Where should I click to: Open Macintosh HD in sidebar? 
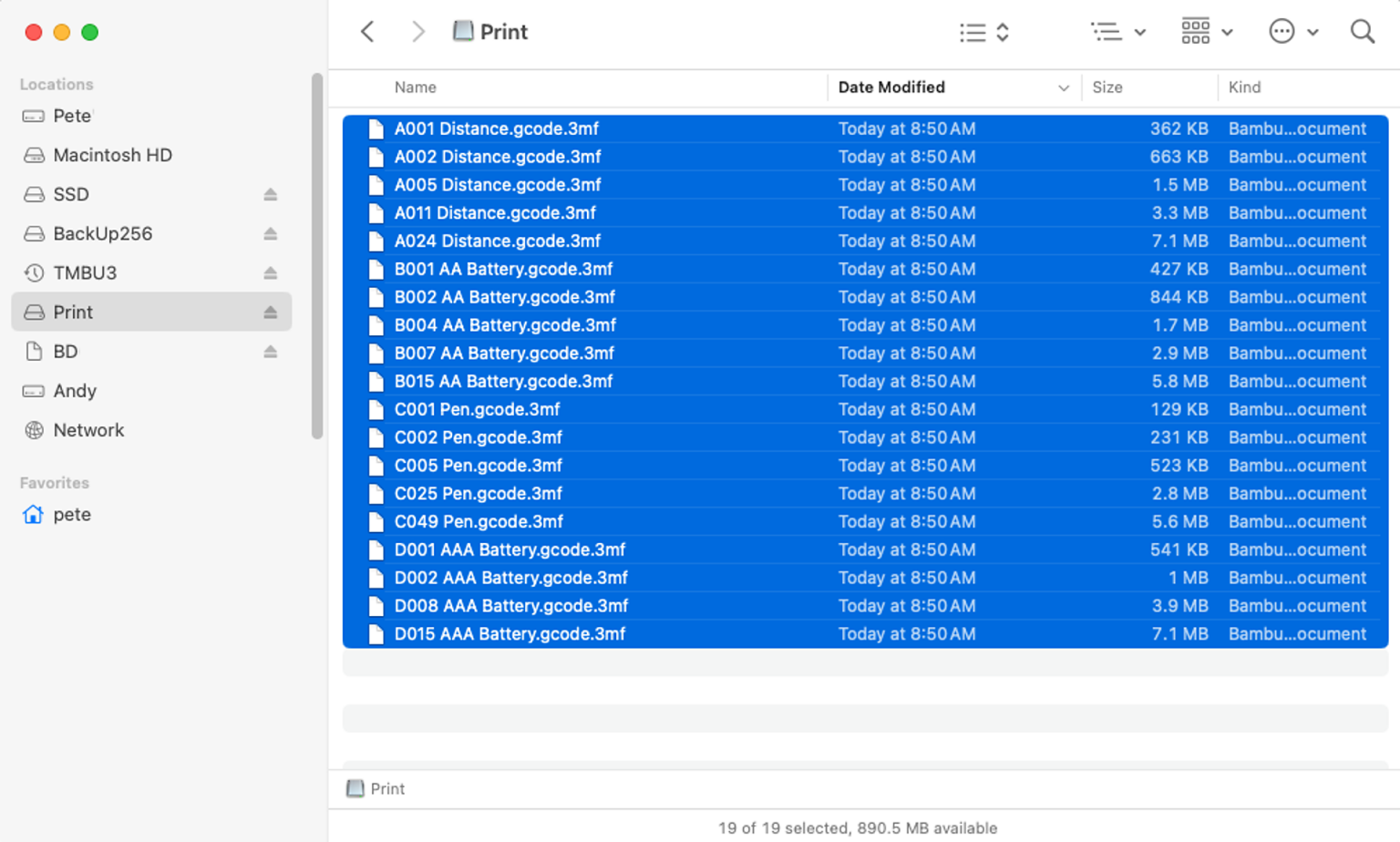tap(112, 155)
